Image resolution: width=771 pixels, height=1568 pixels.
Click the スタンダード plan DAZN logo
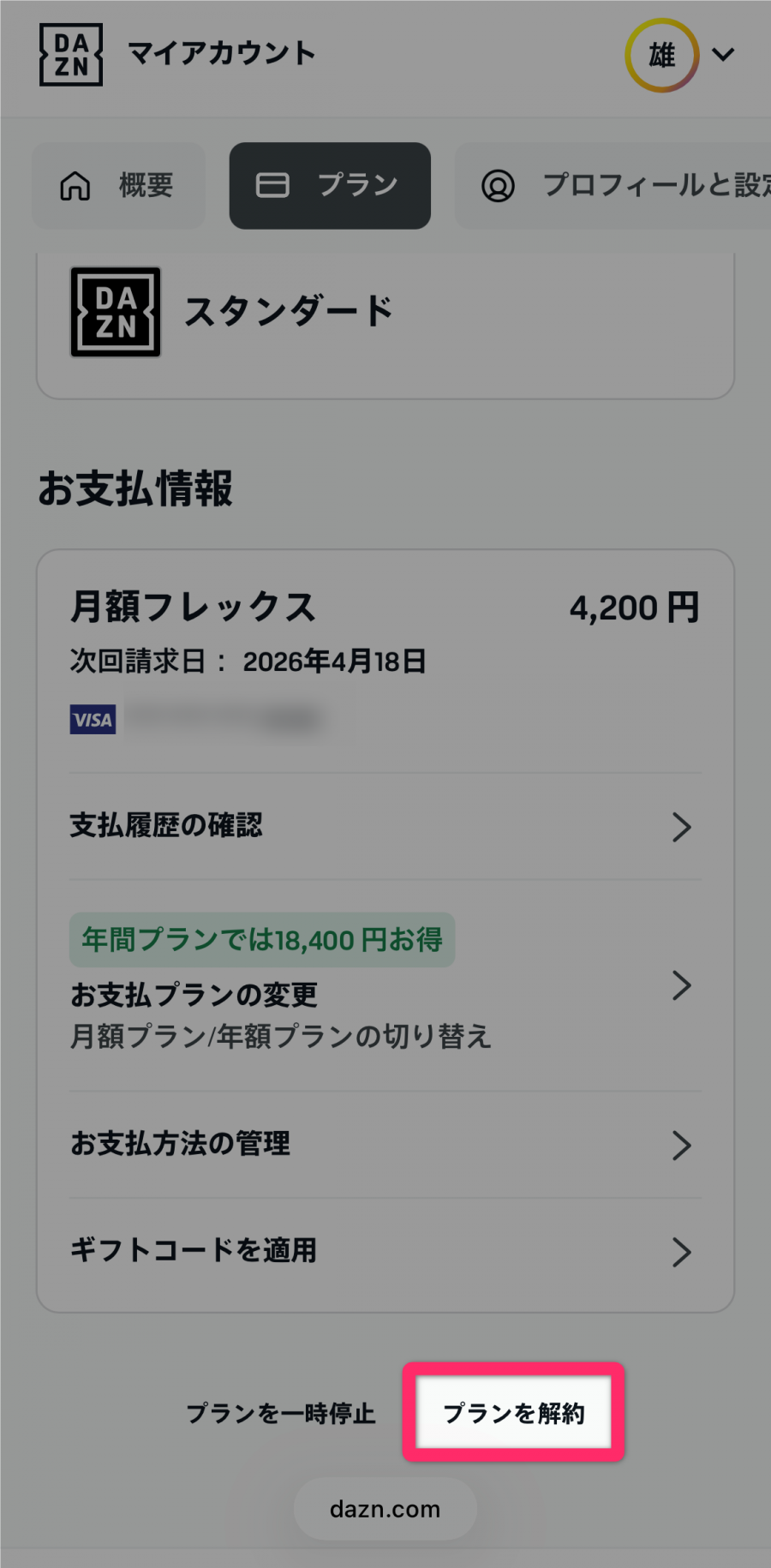pyautogui.click(x=116, y=312)
